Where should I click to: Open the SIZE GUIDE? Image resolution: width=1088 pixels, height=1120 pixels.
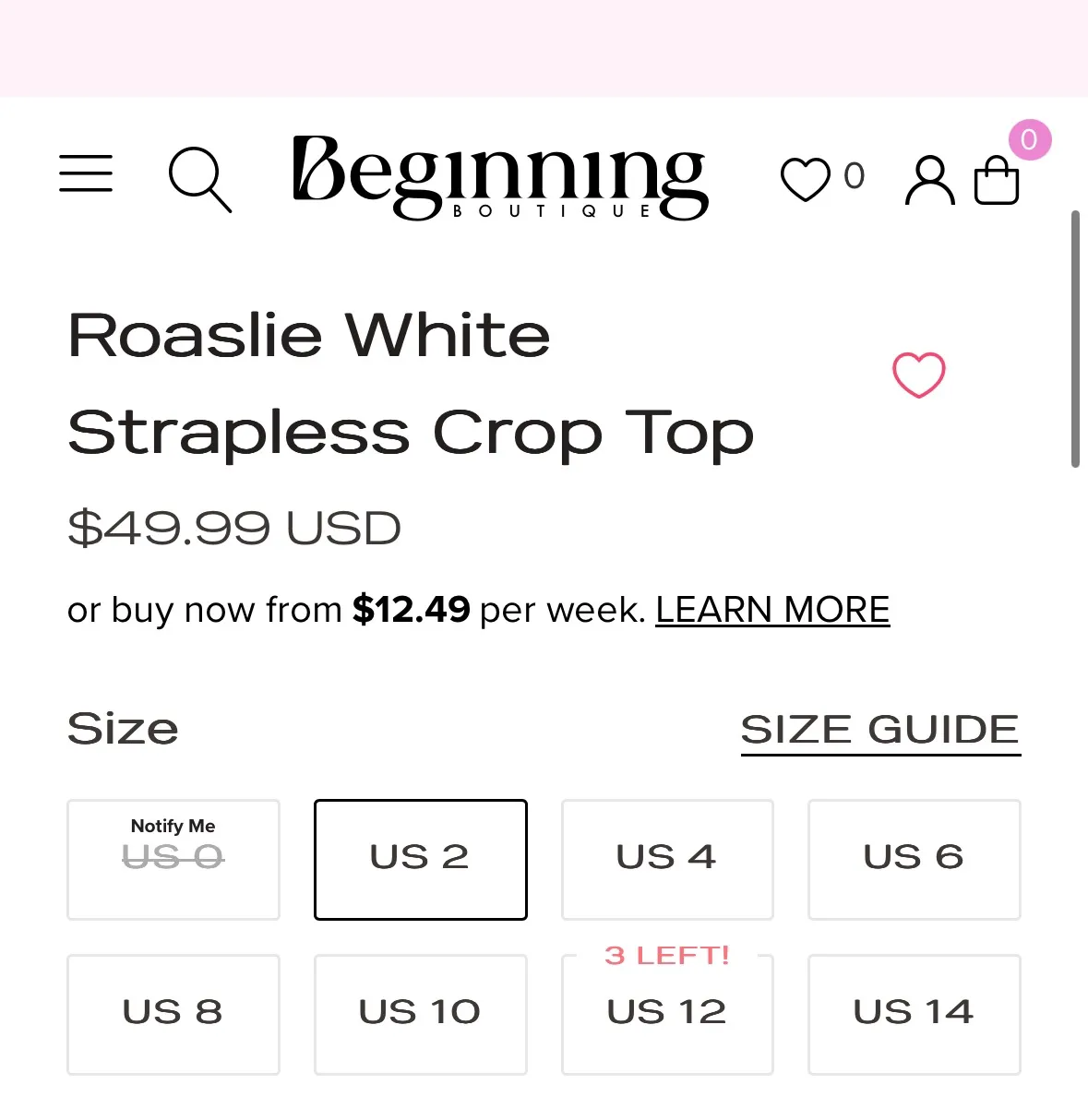tap(879, 730)
